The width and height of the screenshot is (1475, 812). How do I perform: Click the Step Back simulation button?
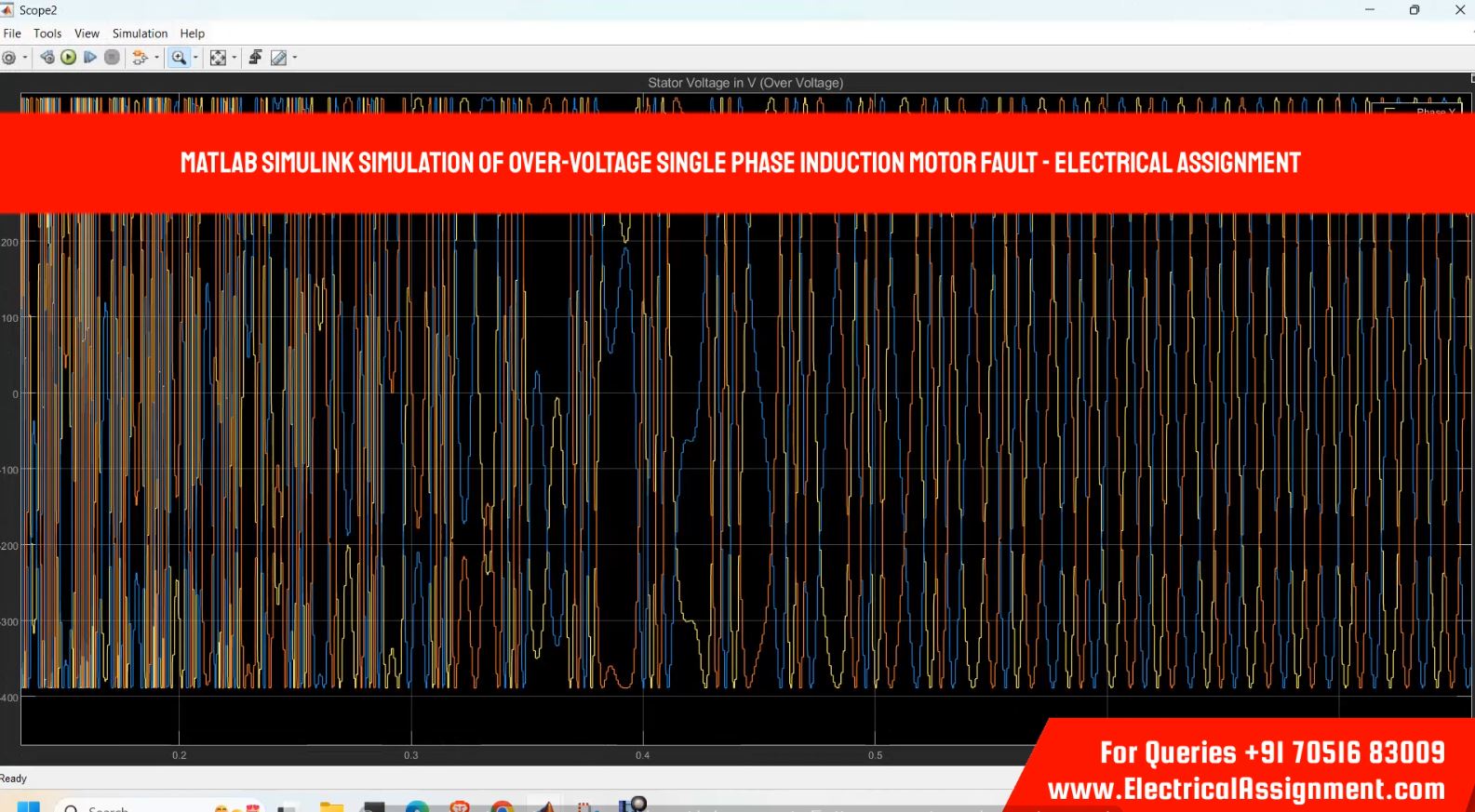click(x=47, y=58)
